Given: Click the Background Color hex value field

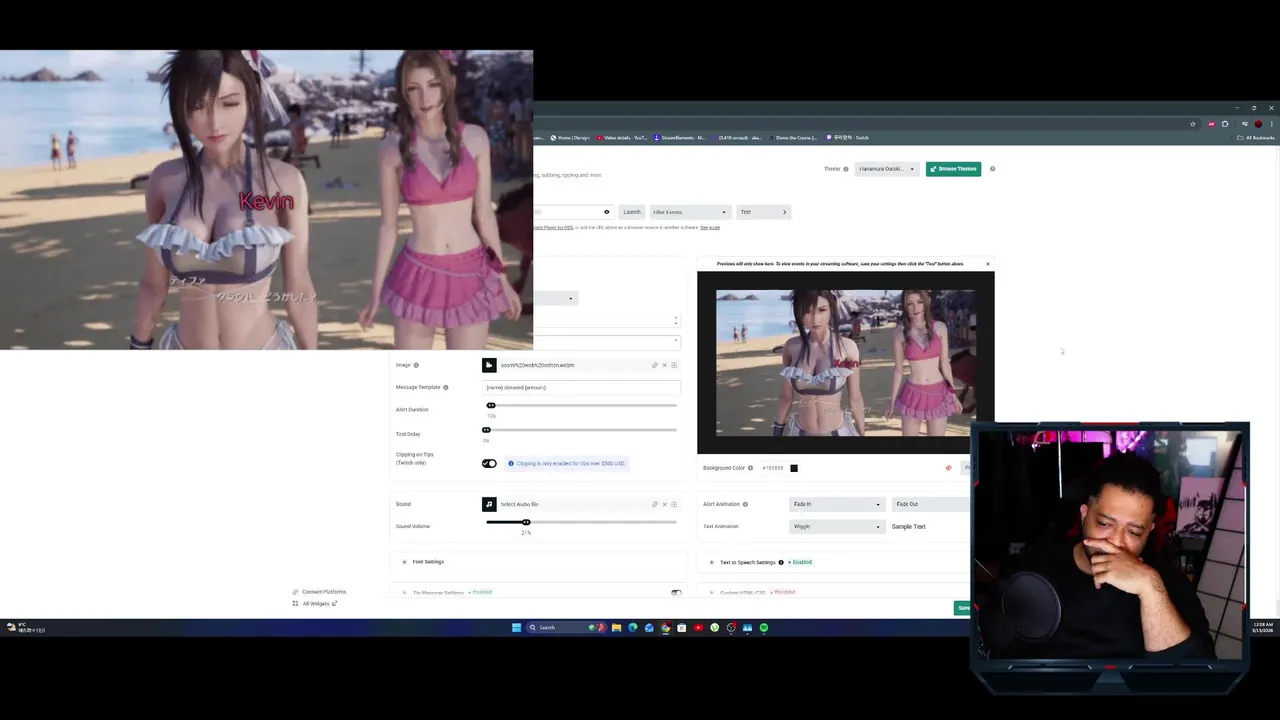Looking at the screenshot, I should pos(773,468).
